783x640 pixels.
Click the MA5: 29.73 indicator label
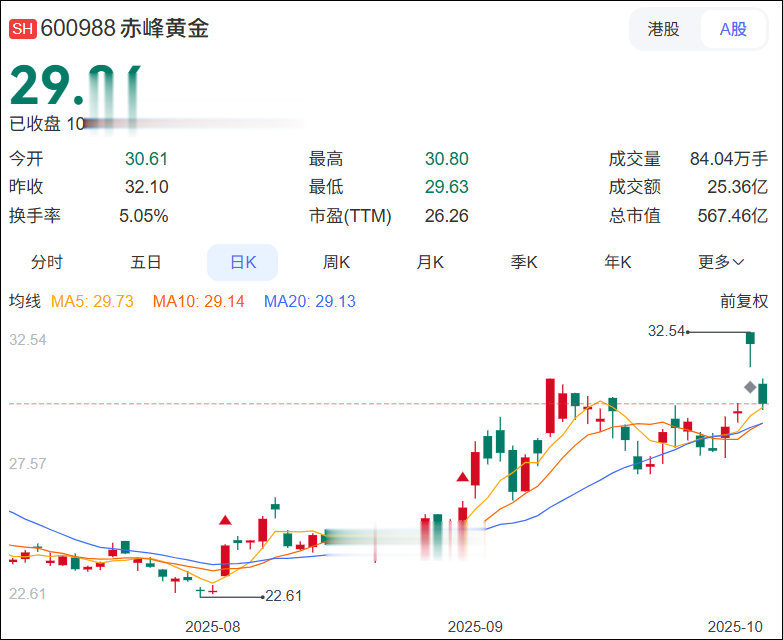tap(92, 302)
